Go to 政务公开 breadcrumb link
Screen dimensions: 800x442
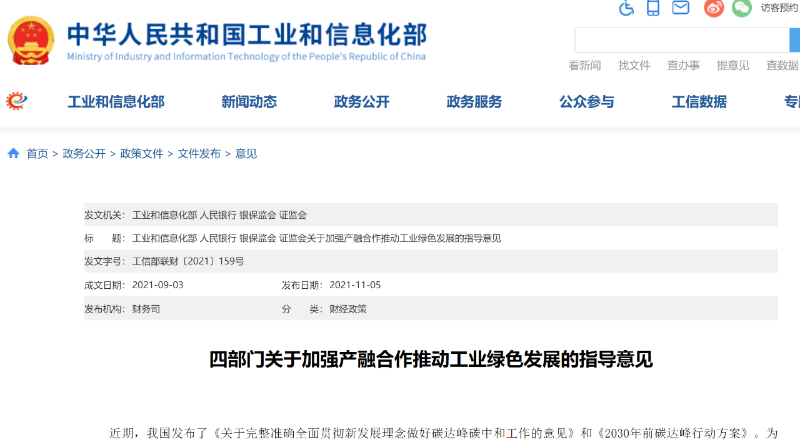[x=84, y=154]
